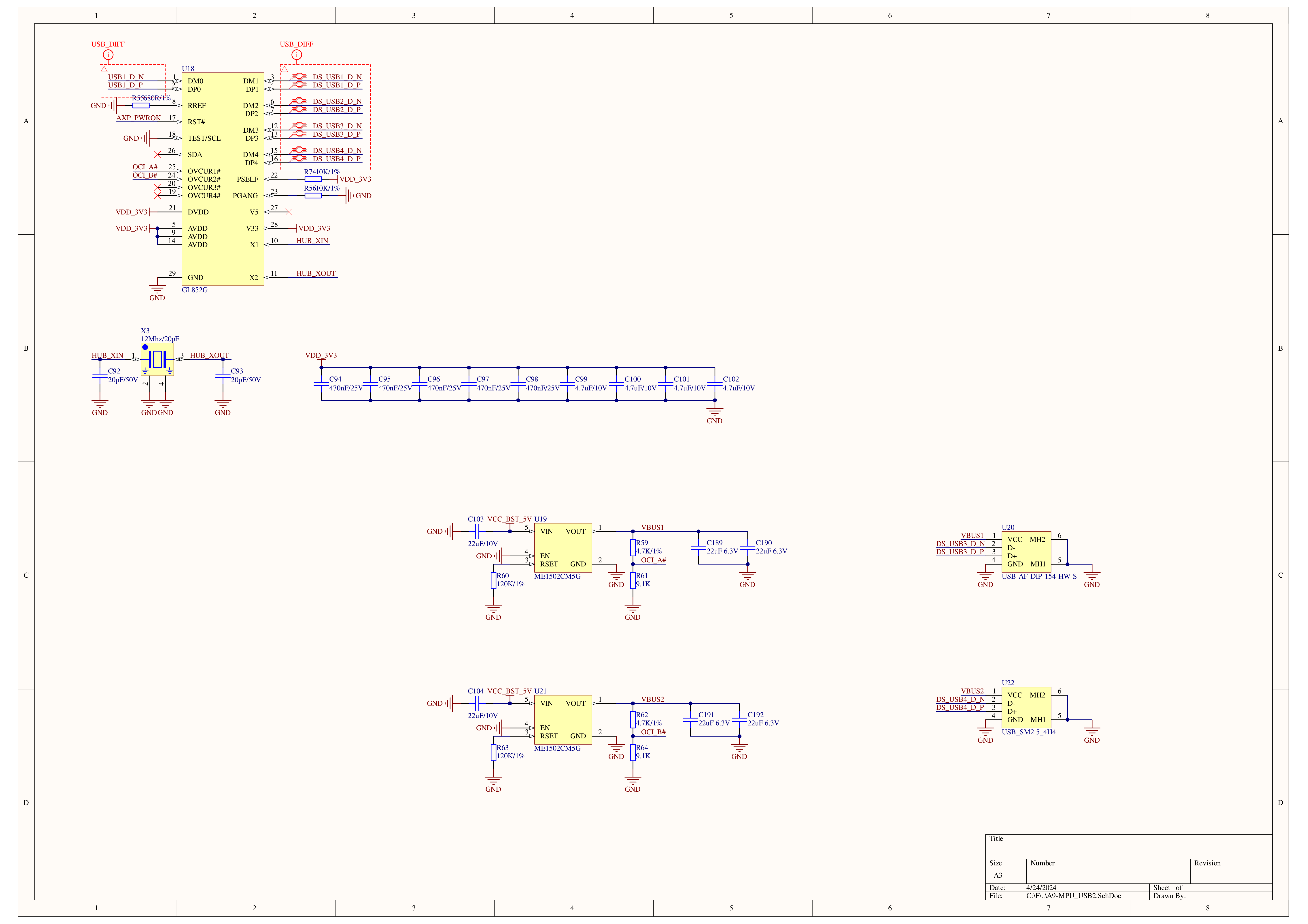Image resolution: width=1308 pixels, height=924 pixels.
Task: Click the Title field in the title block
Action: coord(1129,847)
